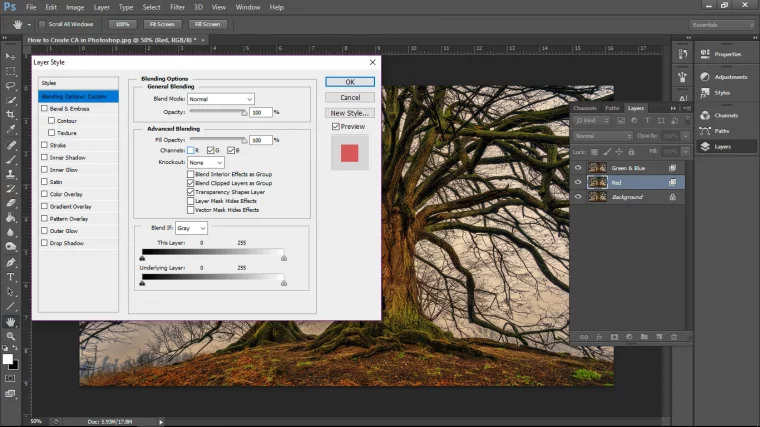This screenshot has height=427, width=760.
Task: Toggle the Preview checkbox
Action: (335, 127)
